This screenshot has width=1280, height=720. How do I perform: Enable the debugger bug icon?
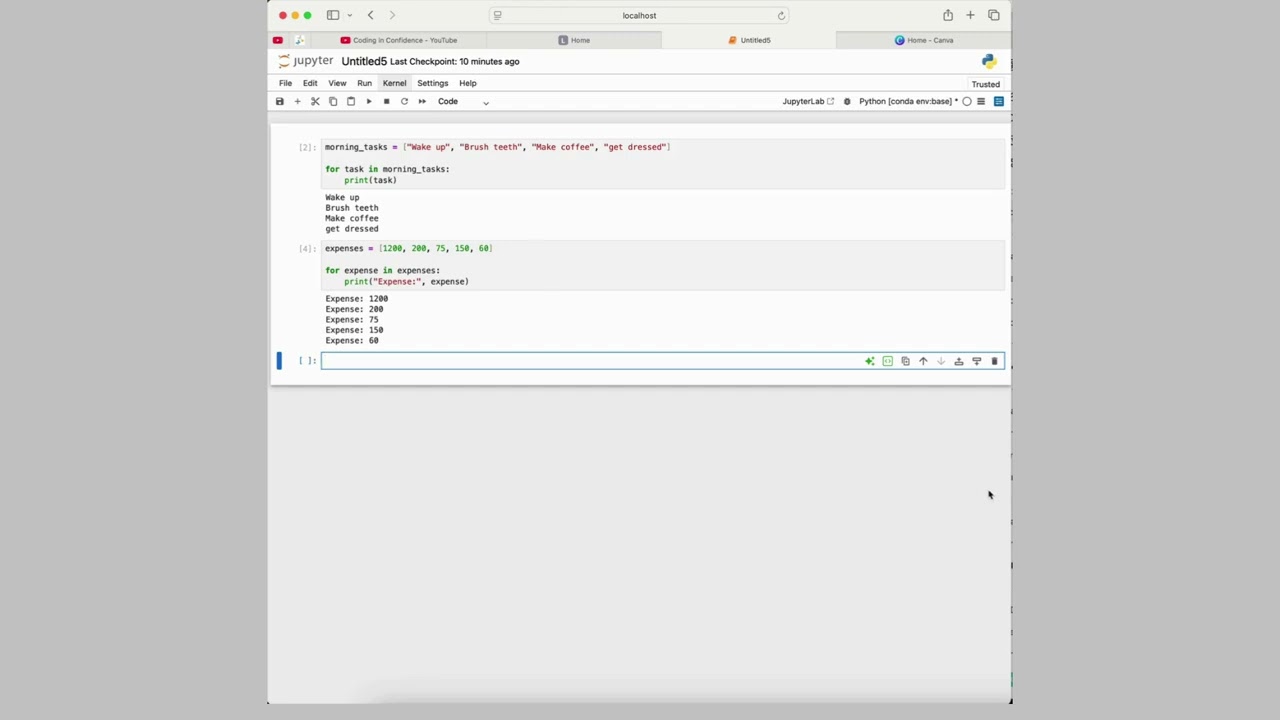pyautogui.click(x=847, y=101)
